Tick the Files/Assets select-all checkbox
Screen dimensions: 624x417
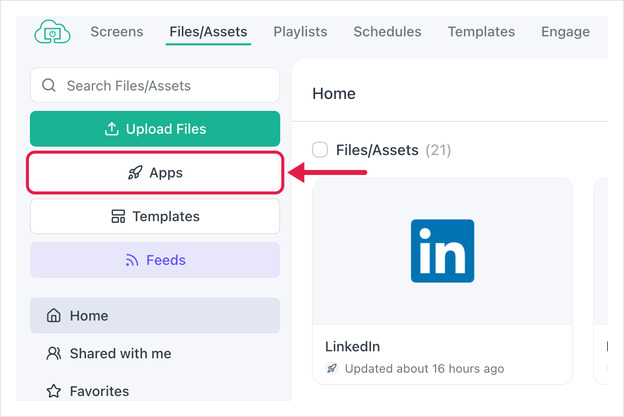[x=320, y=150]
